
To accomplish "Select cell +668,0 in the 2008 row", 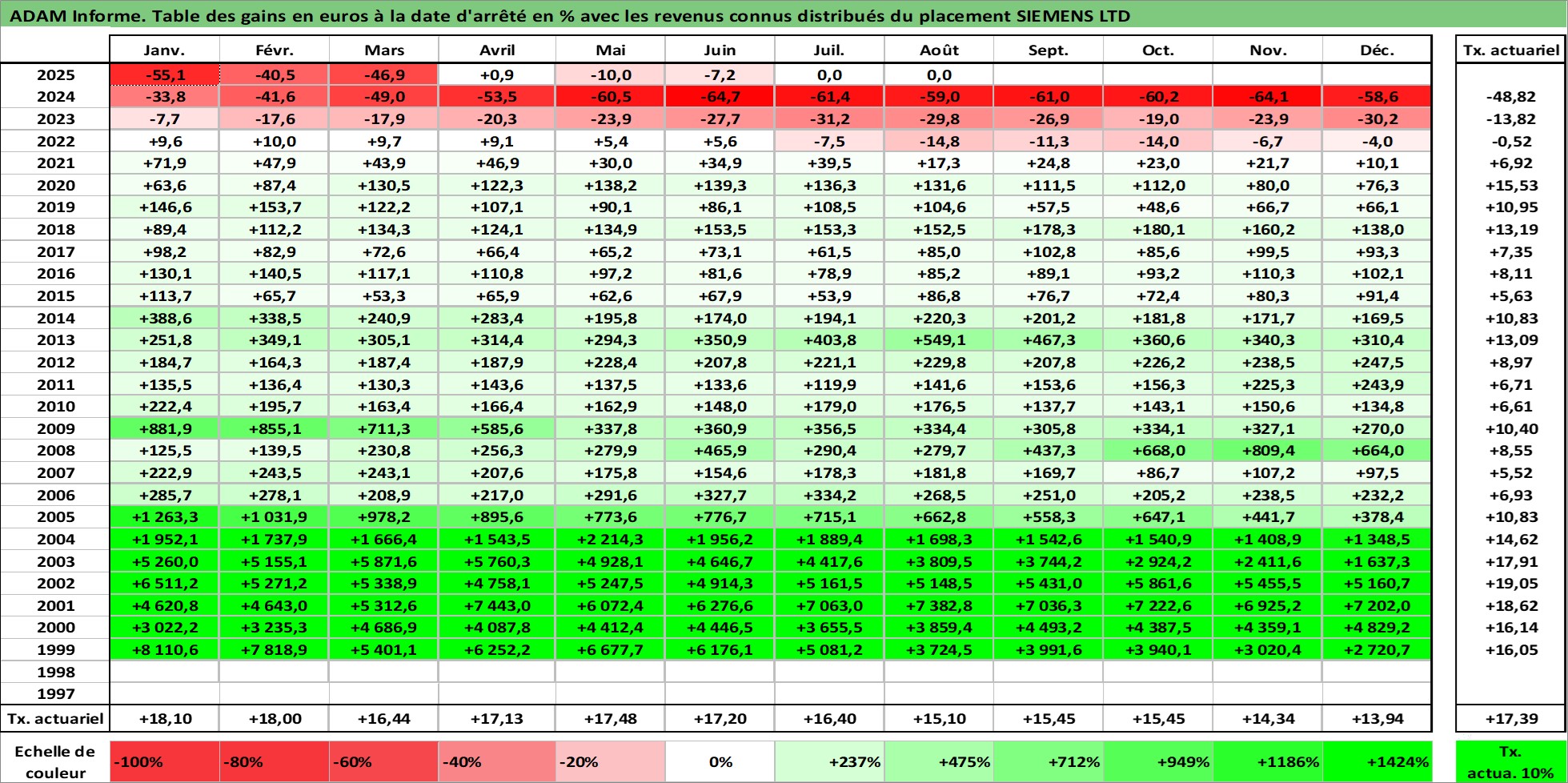I will point(1158,451).
